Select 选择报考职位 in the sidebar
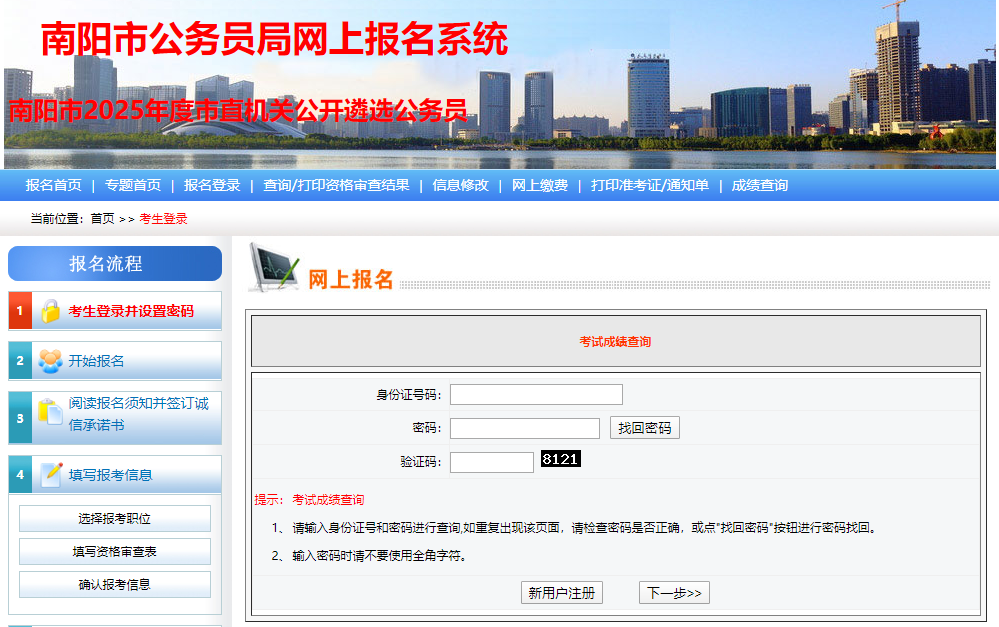Screen dimensions: 999x627 click(115, 519)
